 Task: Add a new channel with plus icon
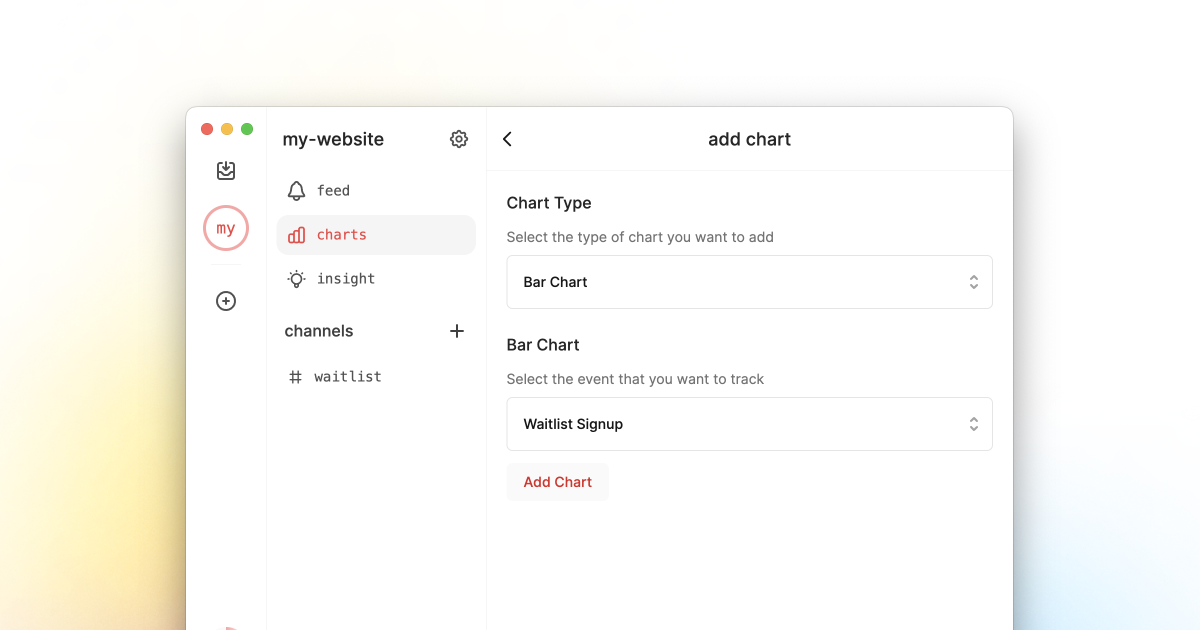[457, 331]
